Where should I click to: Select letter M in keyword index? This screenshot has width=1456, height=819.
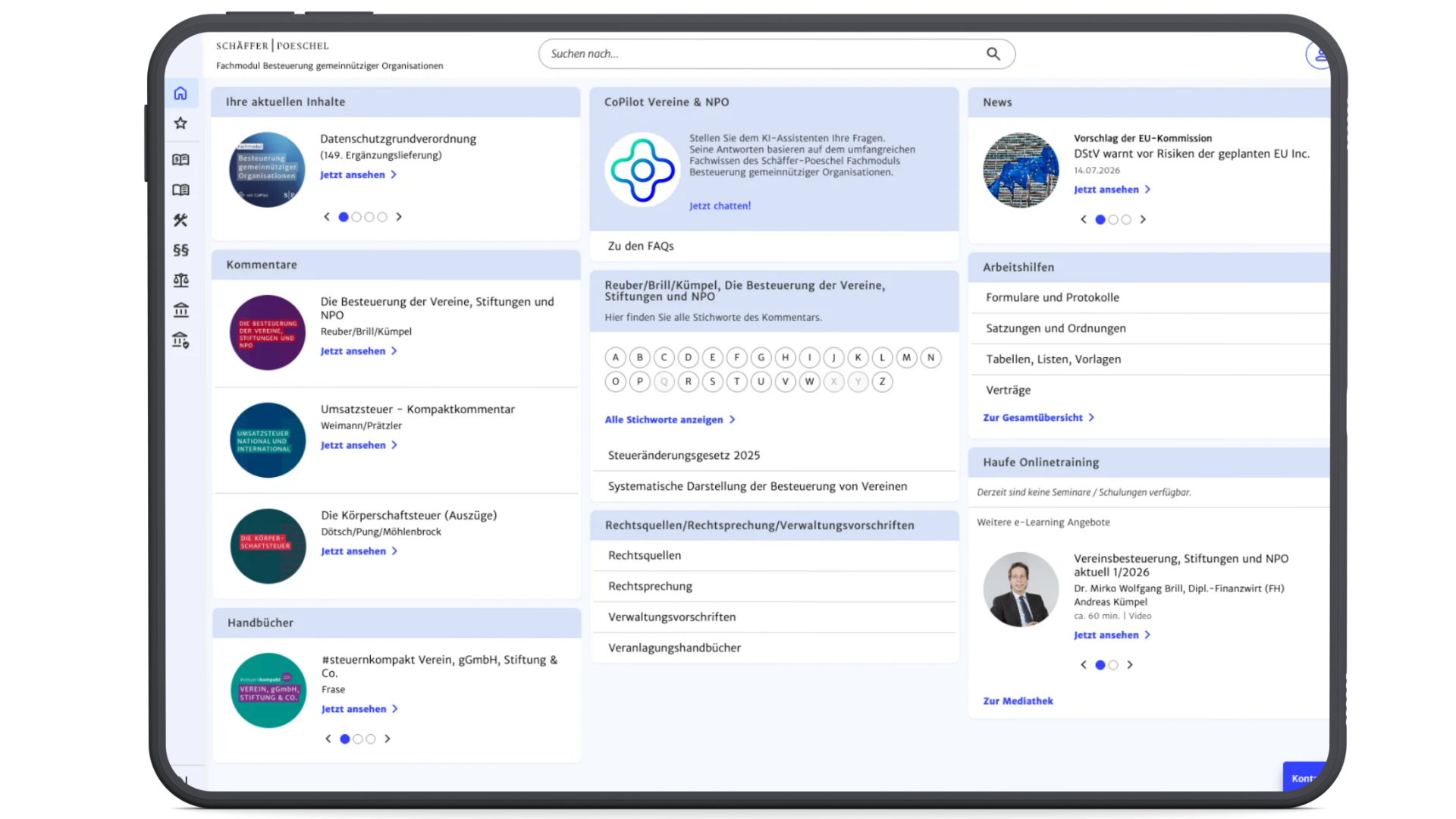point(907,358)
